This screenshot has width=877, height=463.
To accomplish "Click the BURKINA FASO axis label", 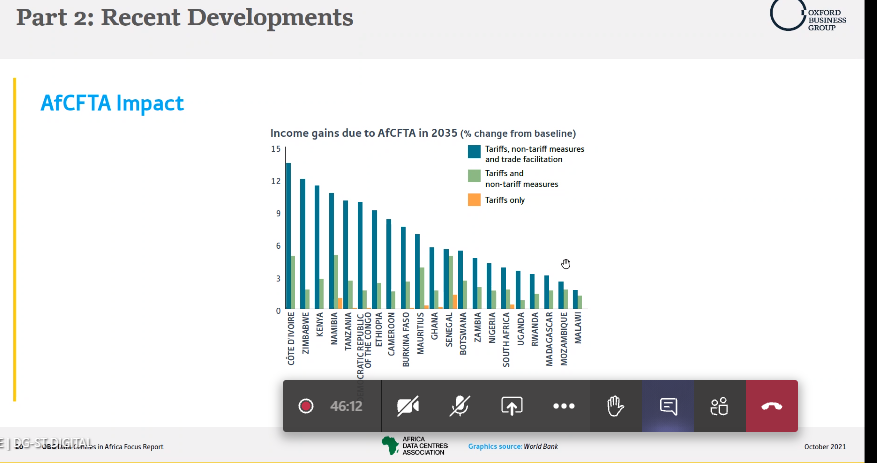I will click(407, 339).
